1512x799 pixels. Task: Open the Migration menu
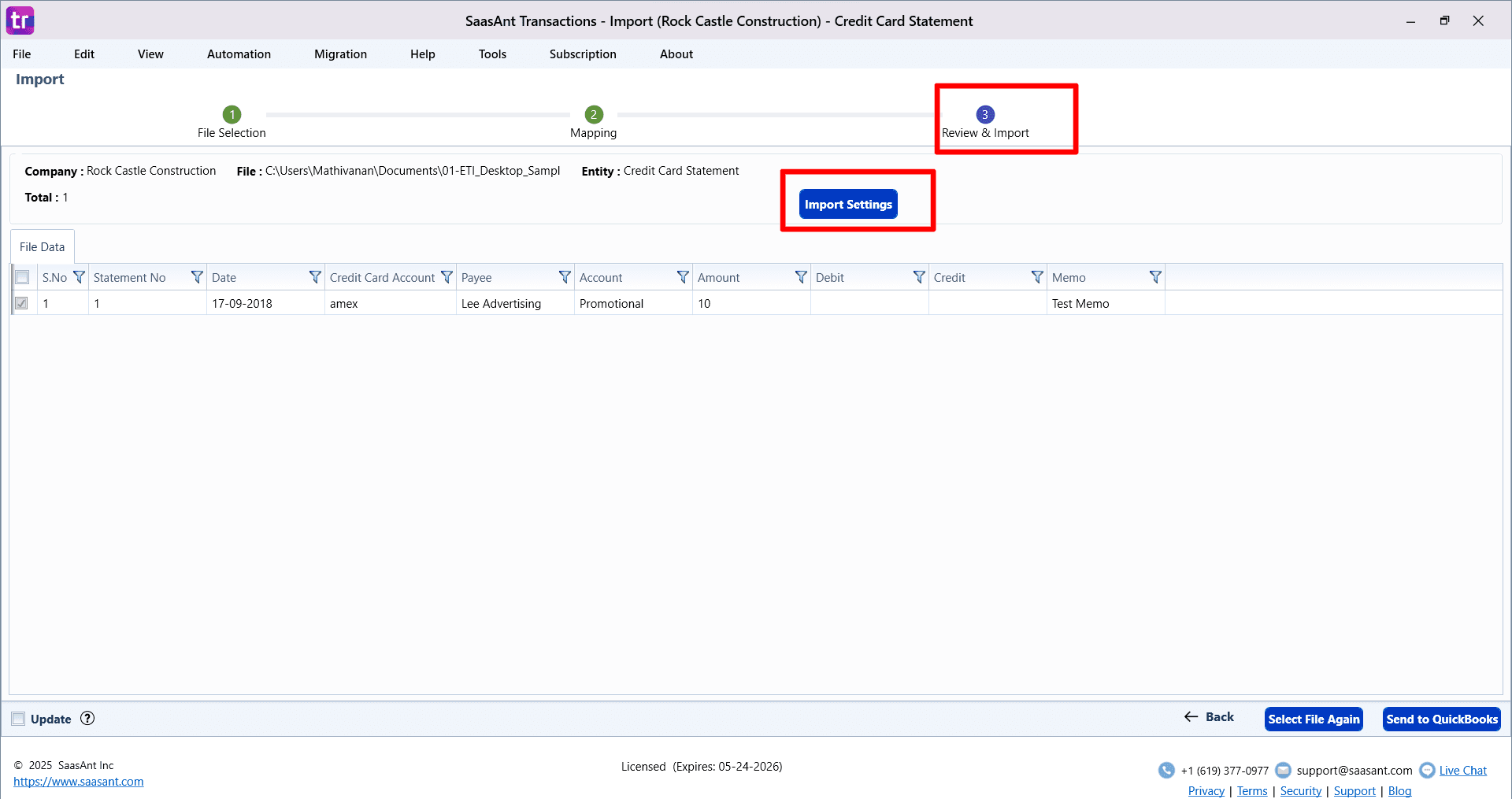coord(340,54)
